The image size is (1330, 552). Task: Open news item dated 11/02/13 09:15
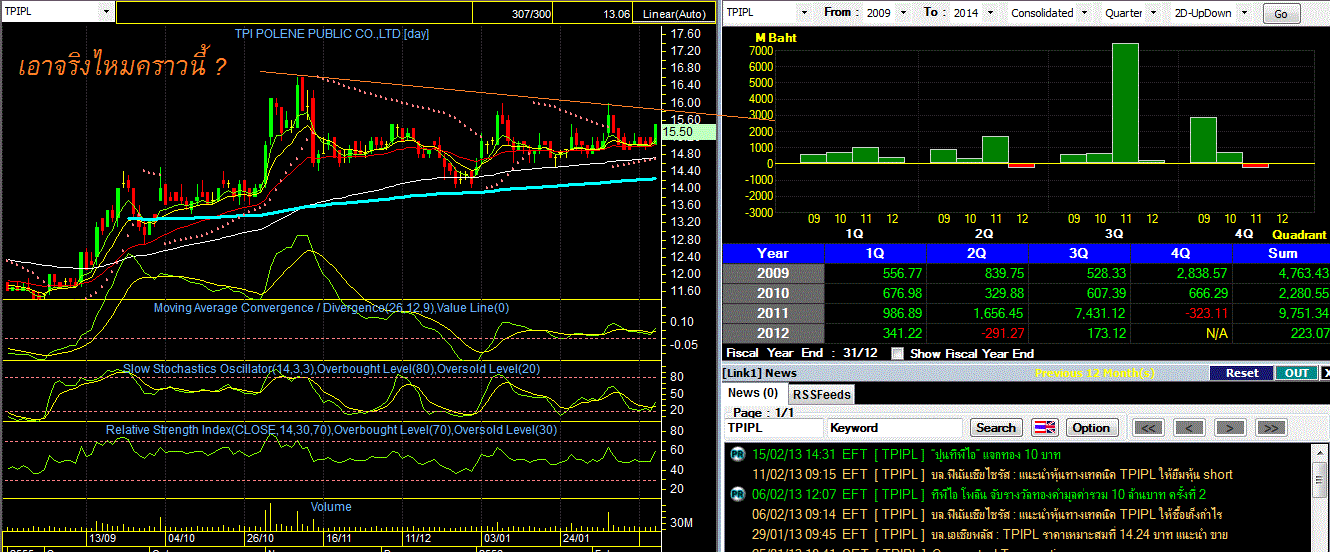point(1017,474)
